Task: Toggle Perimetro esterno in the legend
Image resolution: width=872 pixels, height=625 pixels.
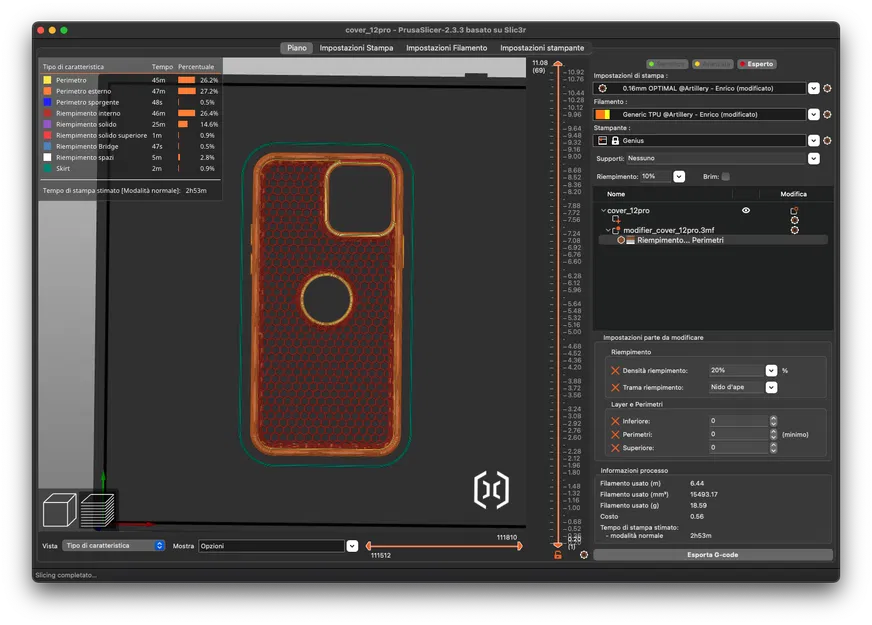Action: click(83, 91)
